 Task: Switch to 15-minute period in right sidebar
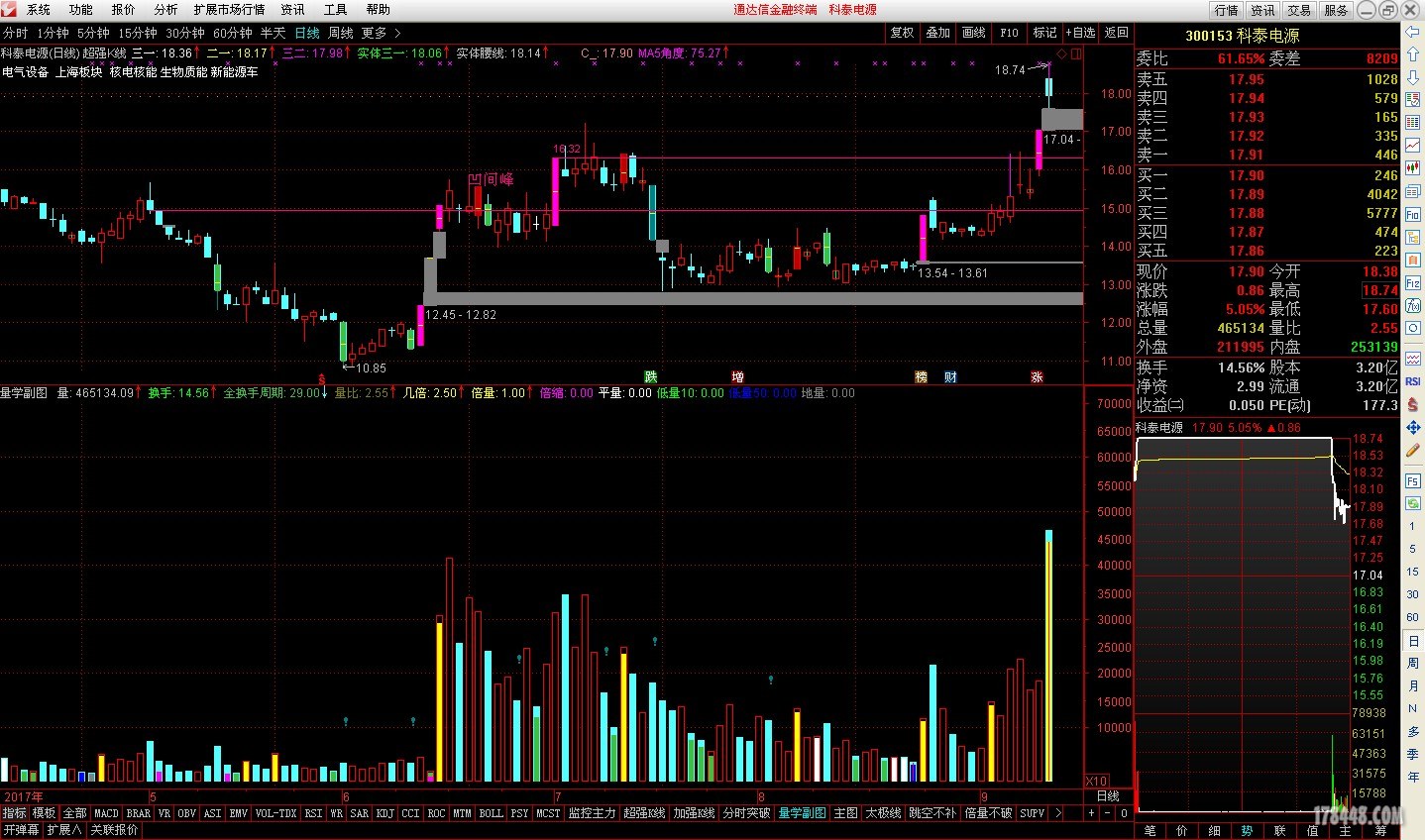1412,572
